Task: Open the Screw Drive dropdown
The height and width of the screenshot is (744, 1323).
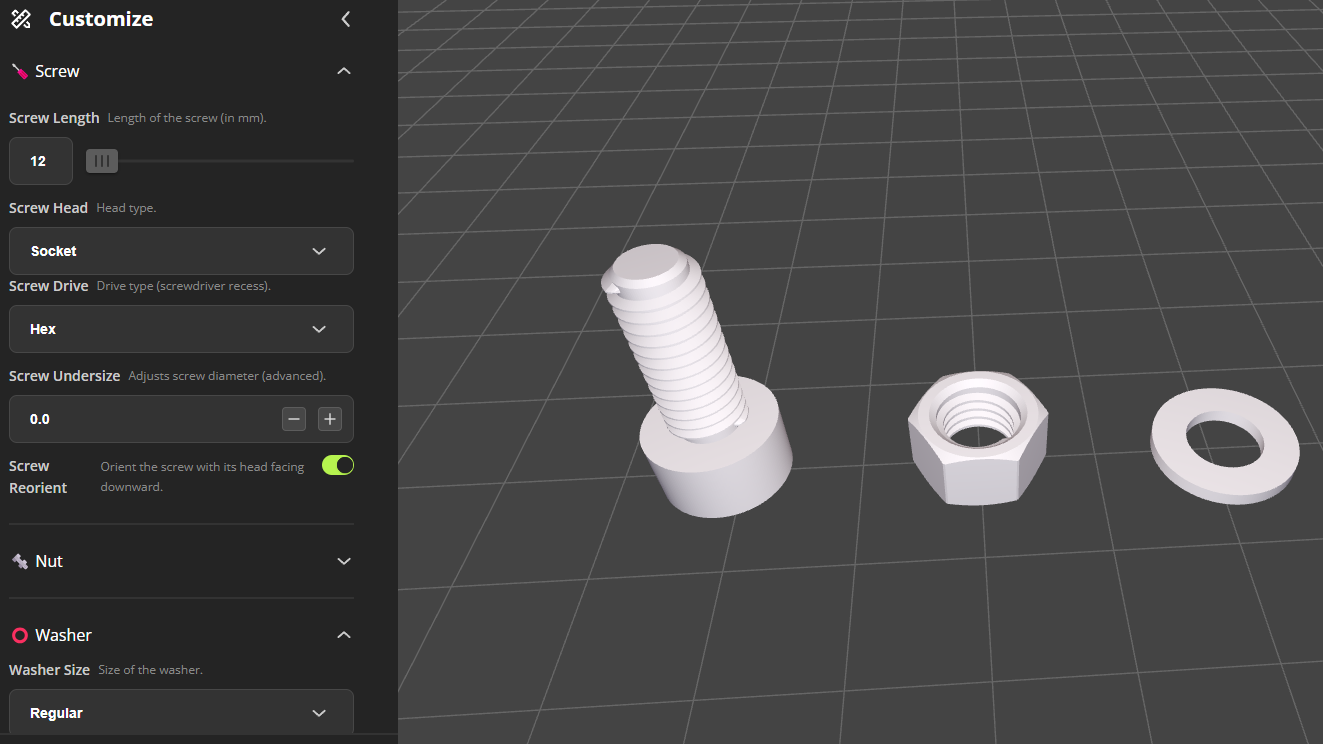Action: point(181,329)
